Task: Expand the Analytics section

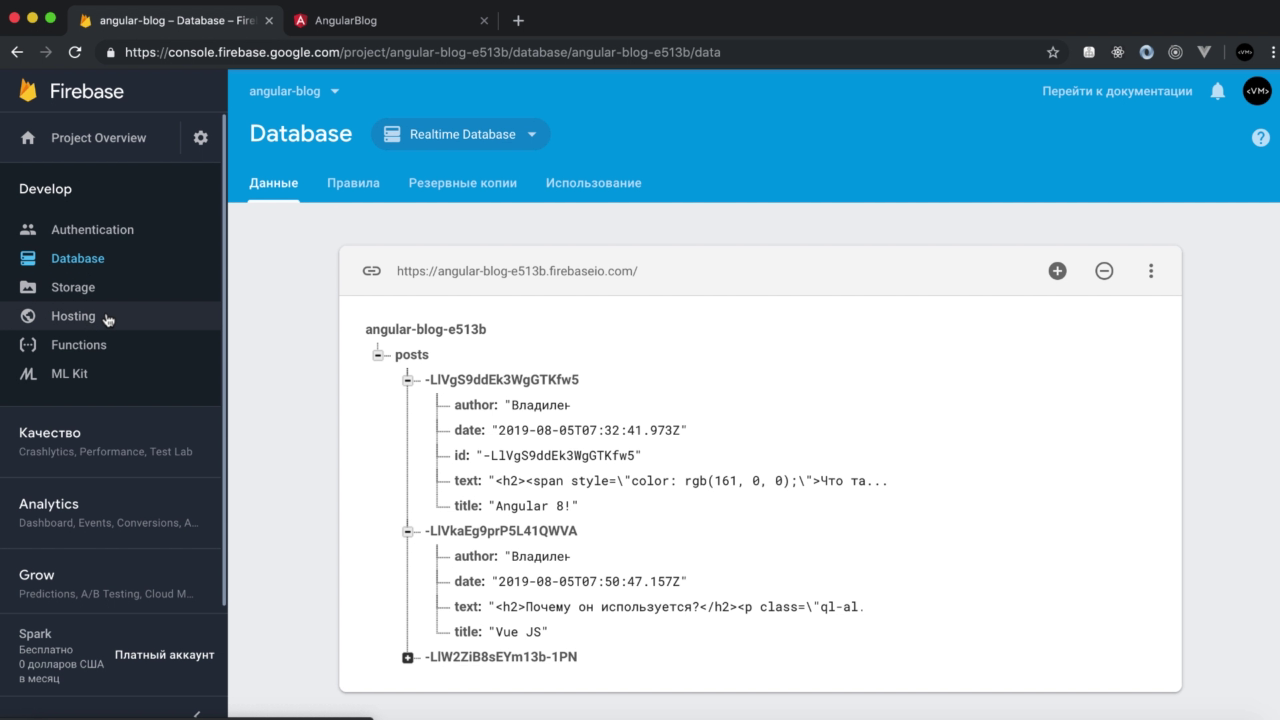Action: [110, 513]
